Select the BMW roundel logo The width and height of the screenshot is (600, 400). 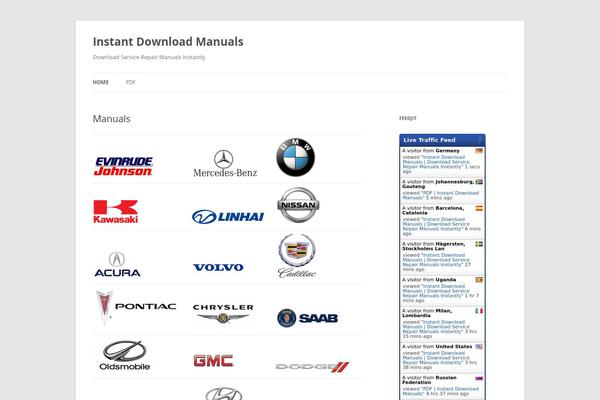pyautogui.click(x=295, y=157)
